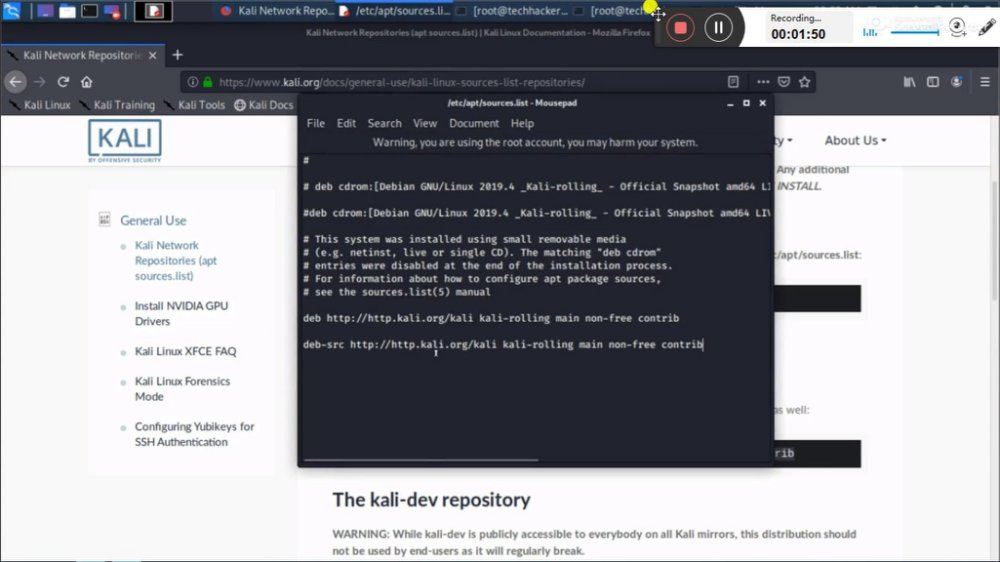Open the webcam overlay option in recorder

coord(957,27)
